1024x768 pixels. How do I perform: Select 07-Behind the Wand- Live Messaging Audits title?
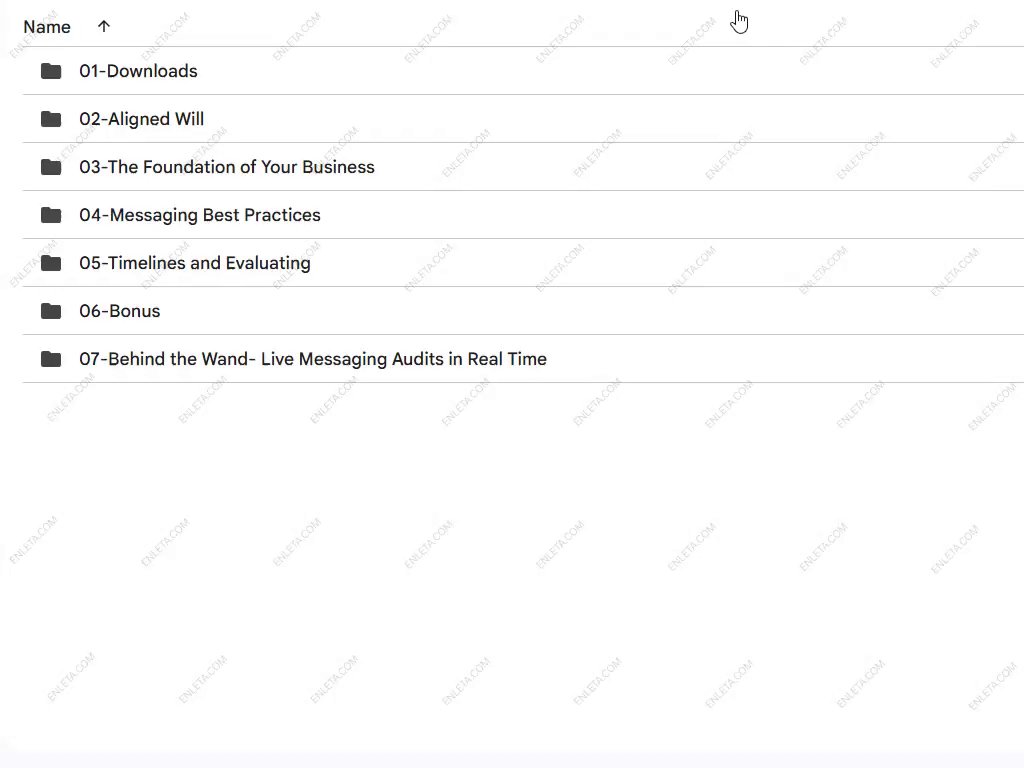point(313,359)
